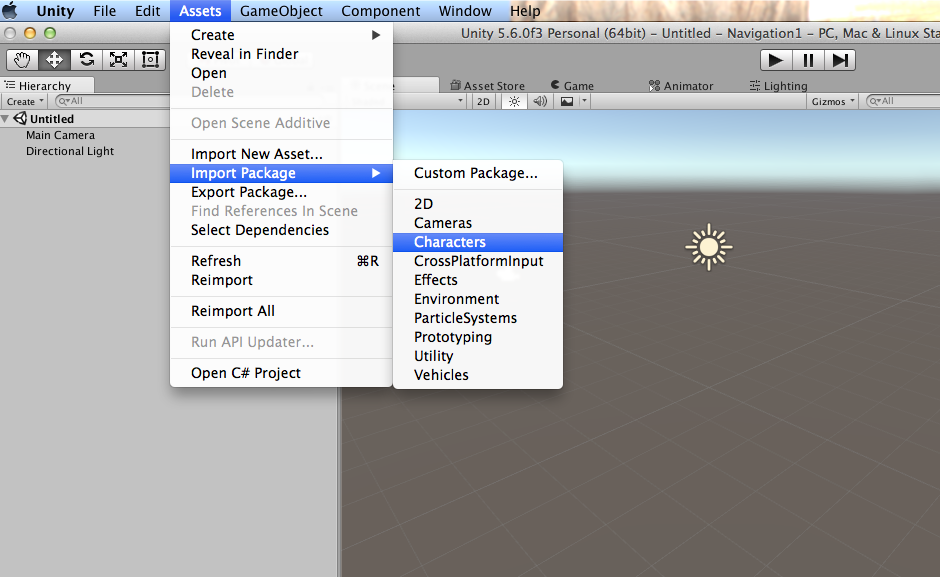Image resolution: width=940 pixels, height=577 pixels.
Task: Select the Scale tool
Action: [118, 59]
